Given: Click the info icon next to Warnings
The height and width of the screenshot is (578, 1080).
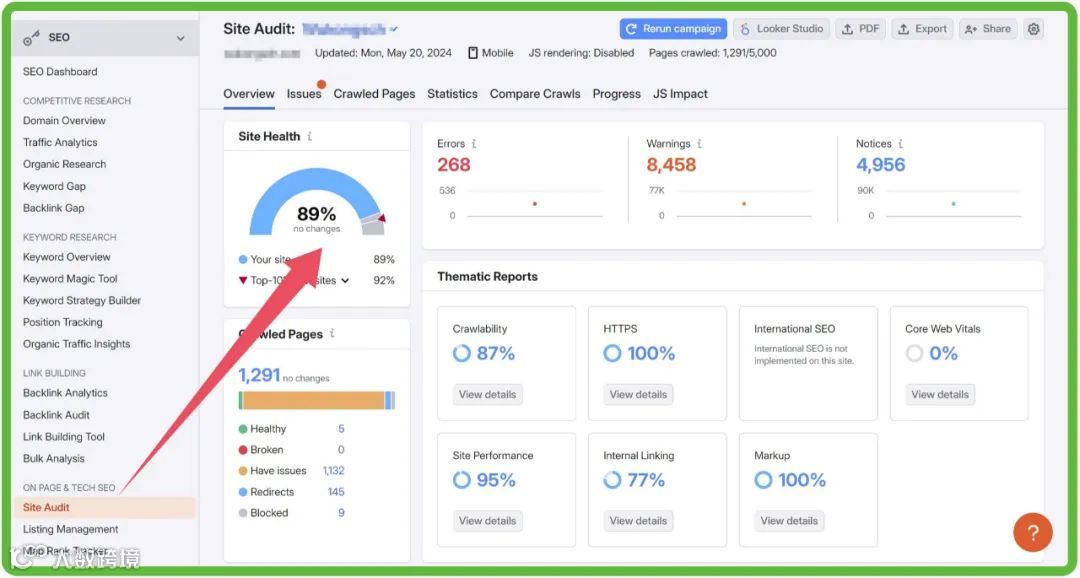Looking at the screenshot, I should pos(699,143).
